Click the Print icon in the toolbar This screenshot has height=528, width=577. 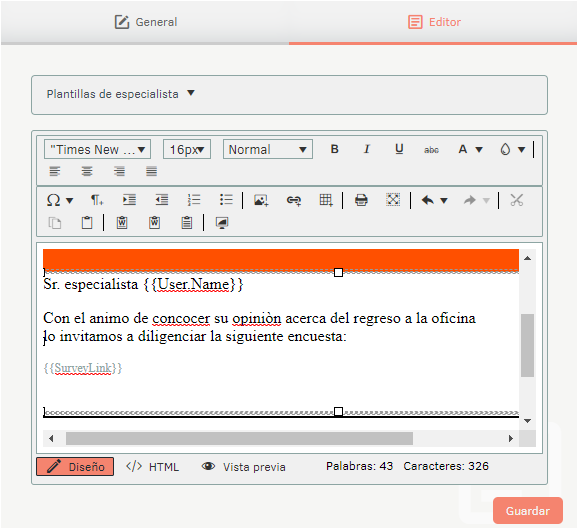361,201
